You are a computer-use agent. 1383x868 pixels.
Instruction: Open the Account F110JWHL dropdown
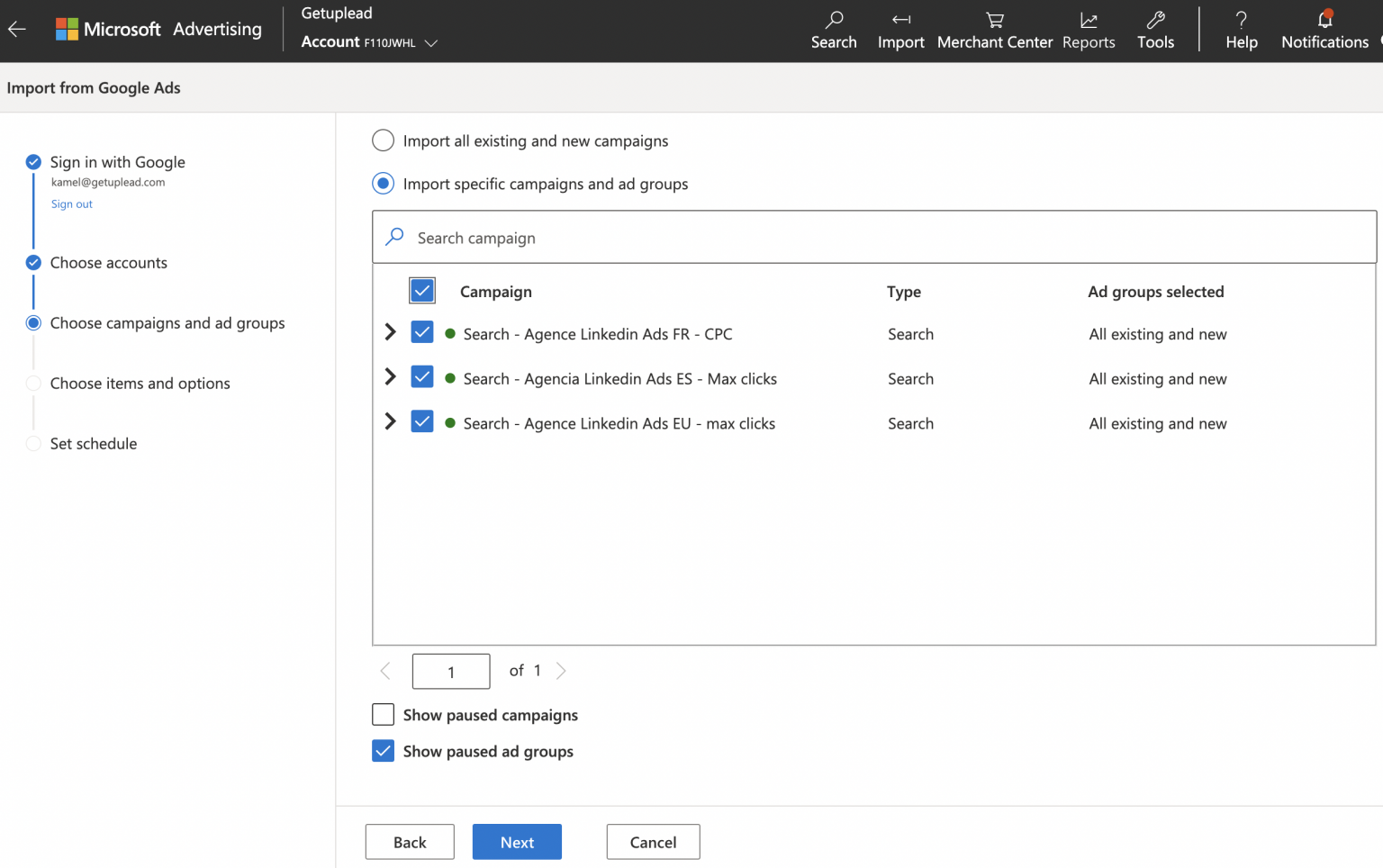[369, 42]
